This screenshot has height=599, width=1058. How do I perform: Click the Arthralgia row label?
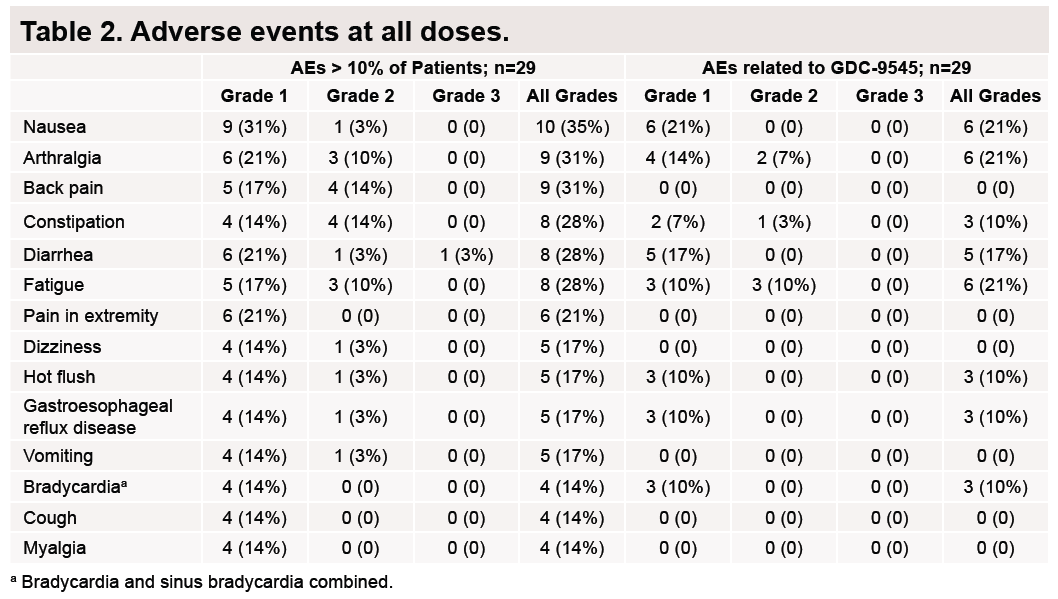[62, 158]
